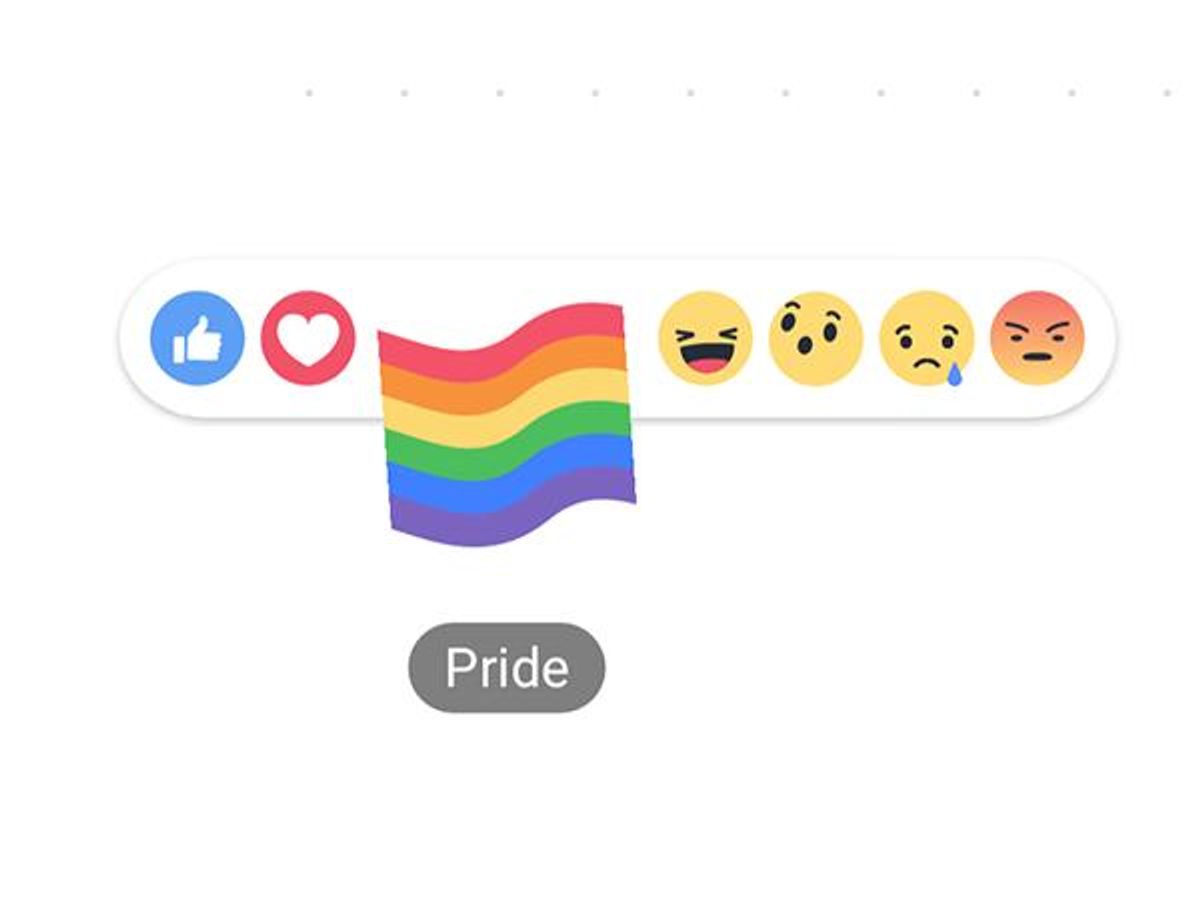Image resolution: width=1200 pixels, height=900 pixels.
Task: Choose the red Love heart reaction
Action: (x=308, y=338)
